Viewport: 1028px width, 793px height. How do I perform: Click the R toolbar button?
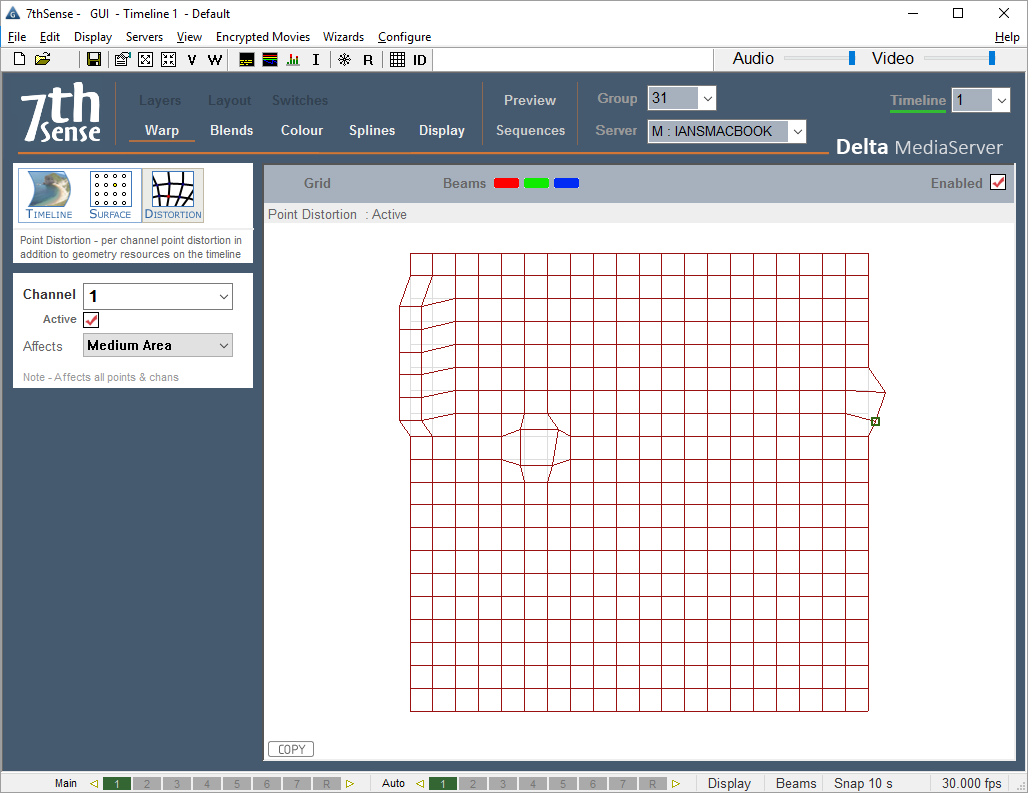368,60
